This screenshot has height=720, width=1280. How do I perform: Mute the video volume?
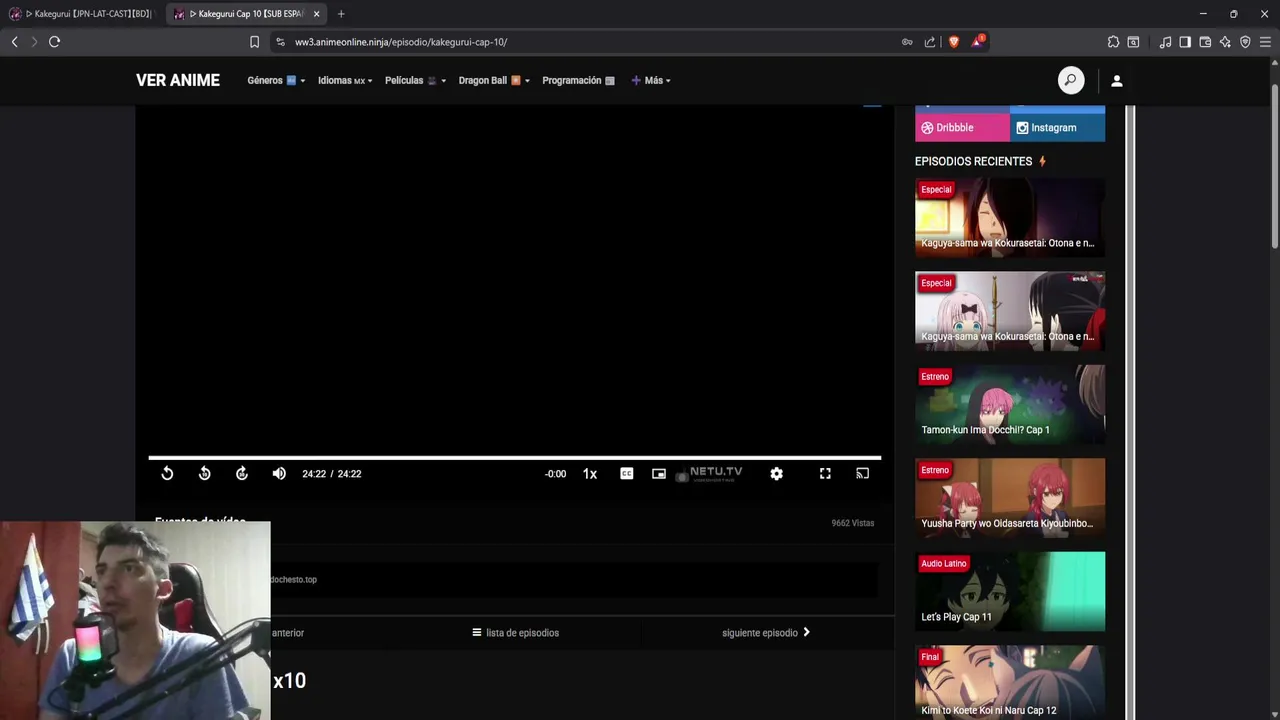pyautogui.click(x=279, y=474)
